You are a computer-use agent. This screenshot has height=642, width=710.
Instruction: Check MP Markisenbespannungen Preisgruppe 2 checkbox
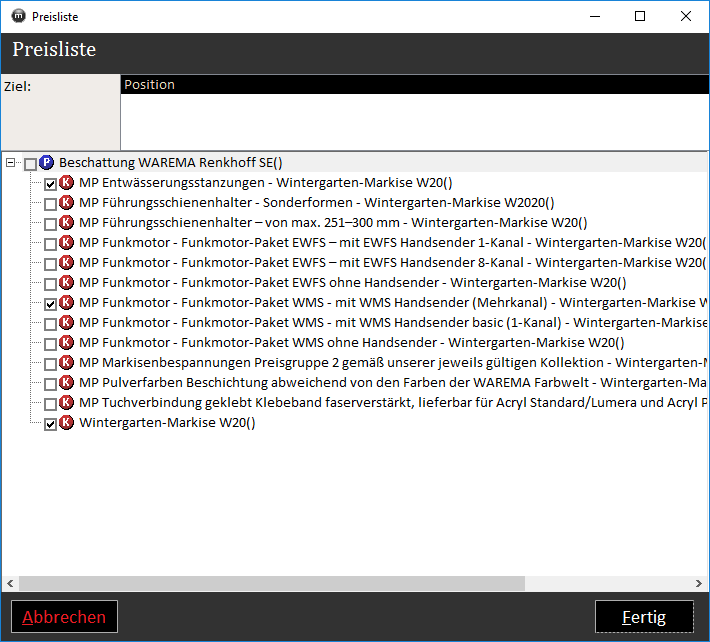pos(50,364)
